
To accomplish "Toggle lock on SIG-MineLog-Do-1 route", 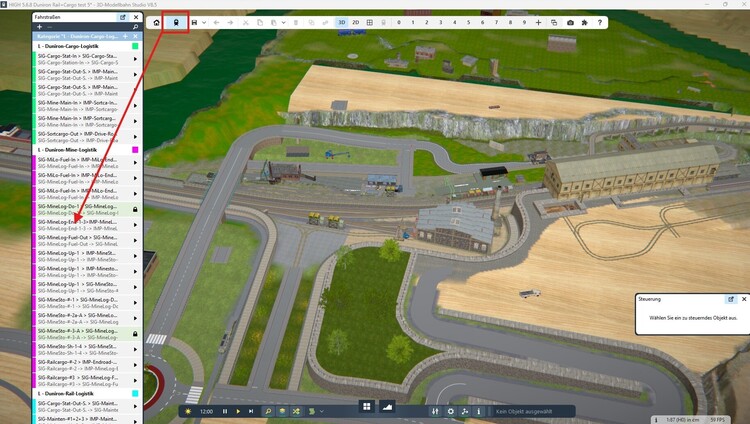I will point(135,209).
